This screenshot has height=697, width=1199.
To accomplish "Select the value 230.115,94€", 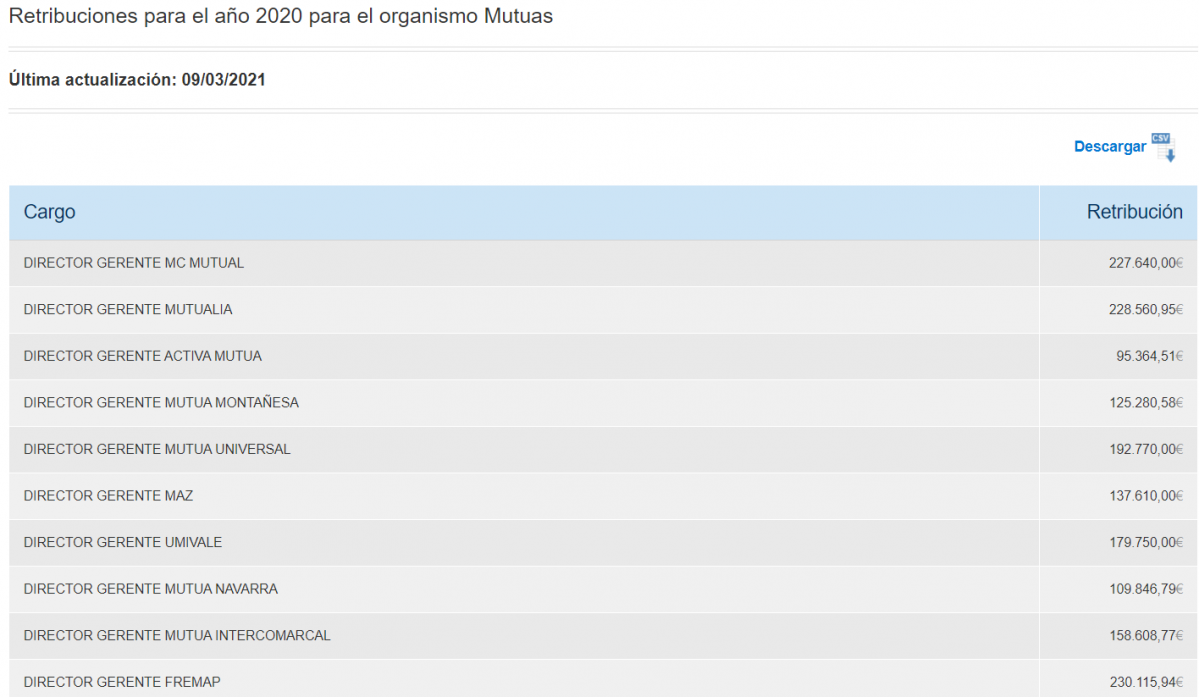I will click(1145, 682).
